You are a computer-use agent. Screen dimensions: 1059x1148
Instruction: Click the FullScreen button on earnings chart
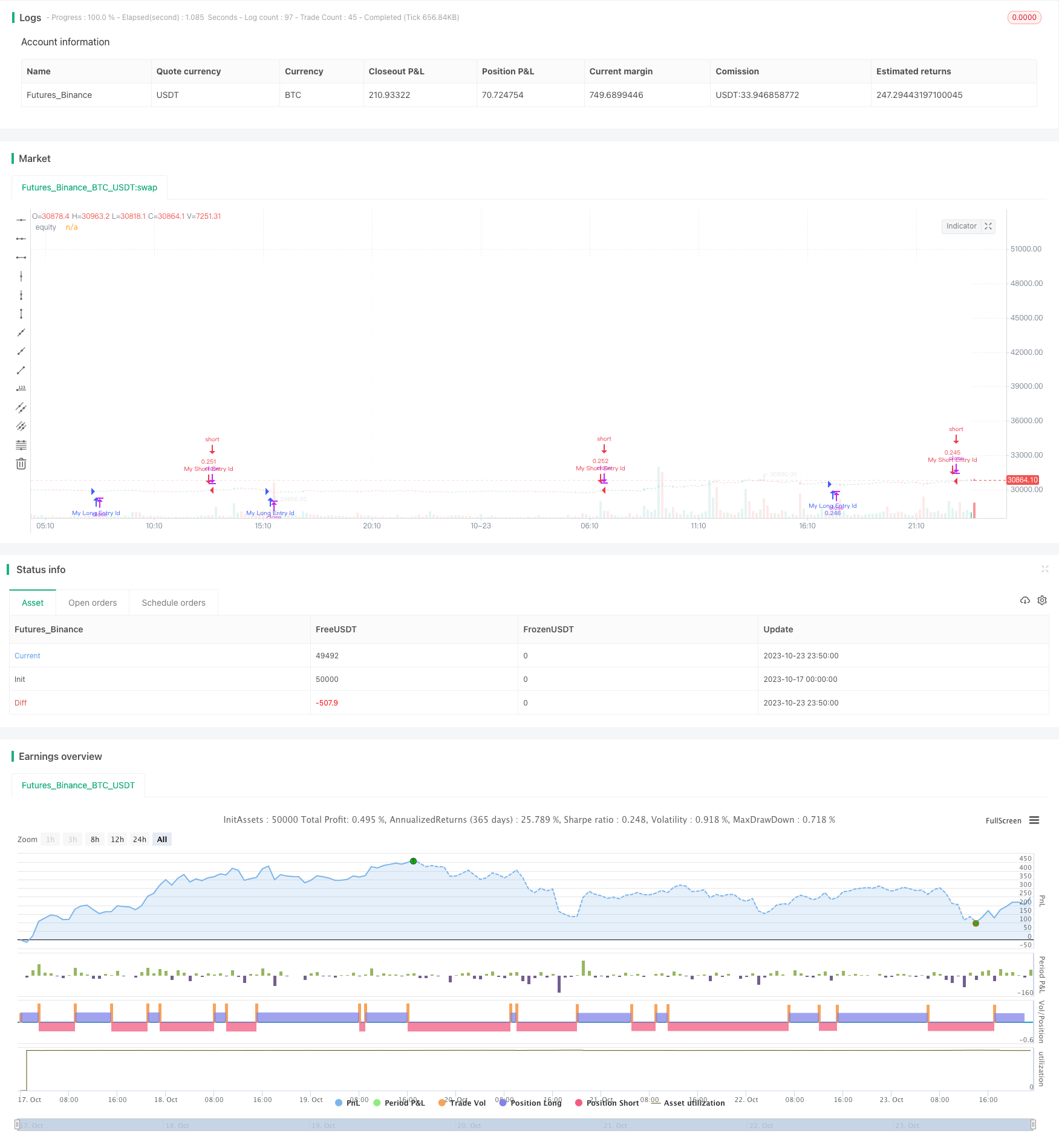point(1003,820)
